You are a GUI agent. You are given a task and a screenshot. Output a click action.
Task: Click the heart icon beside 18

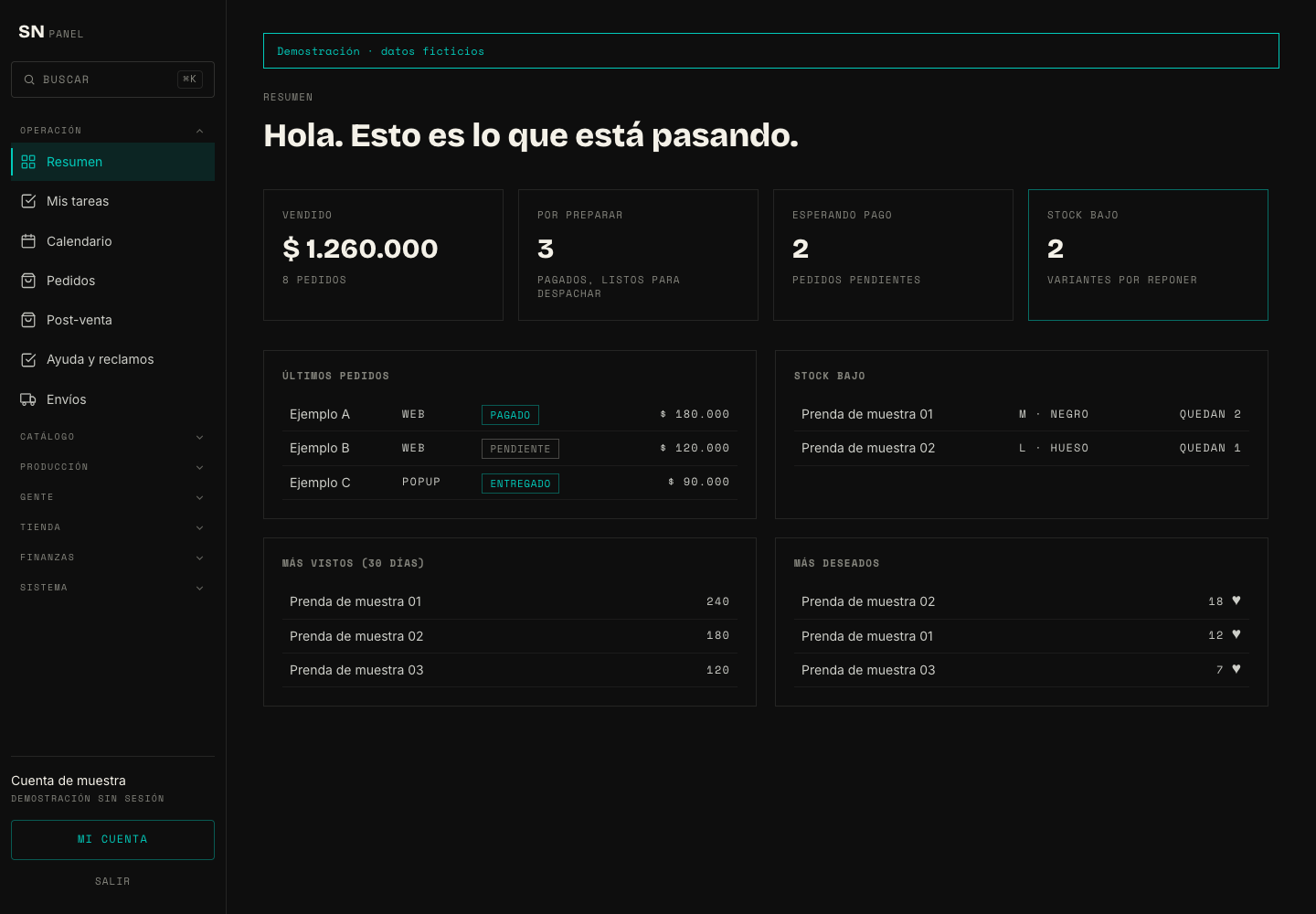pyautogui.click(x=1236, y=600)
